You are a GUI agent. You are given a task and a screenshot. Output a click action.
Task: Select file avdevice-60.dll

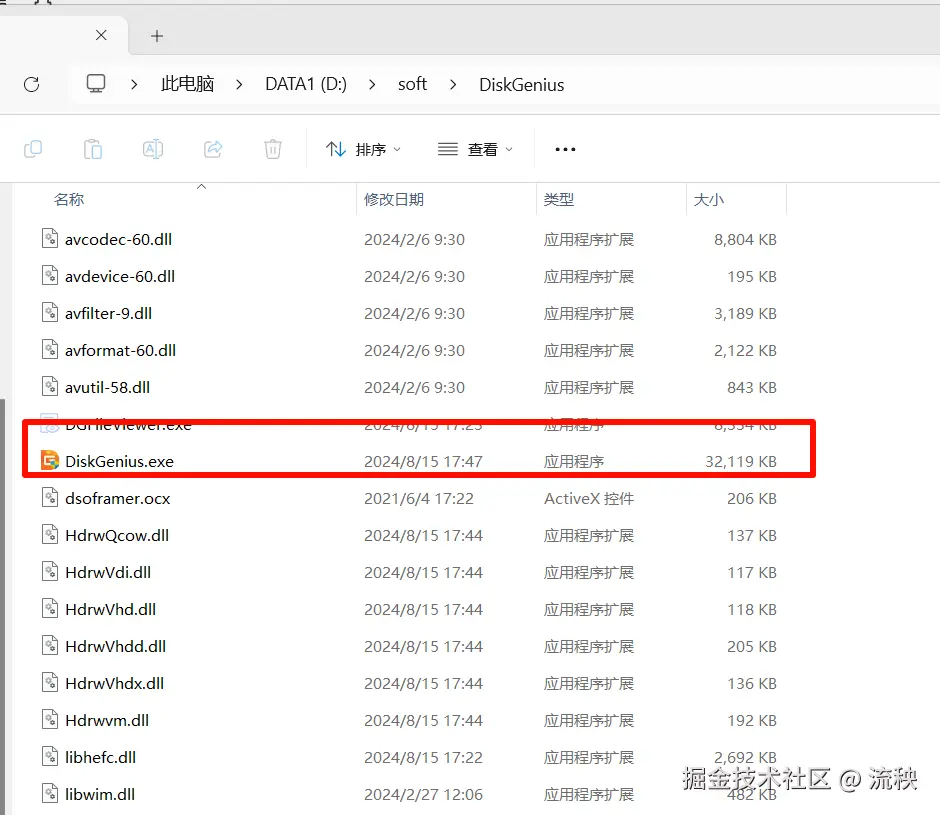tap(120, 276)
